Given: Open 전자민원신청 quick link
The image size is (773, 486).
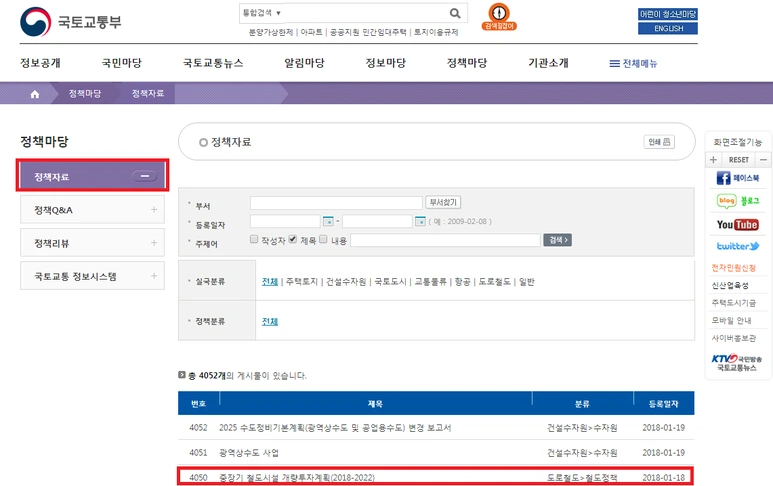Looking at the screenshot, I should [x=733, y=268].
